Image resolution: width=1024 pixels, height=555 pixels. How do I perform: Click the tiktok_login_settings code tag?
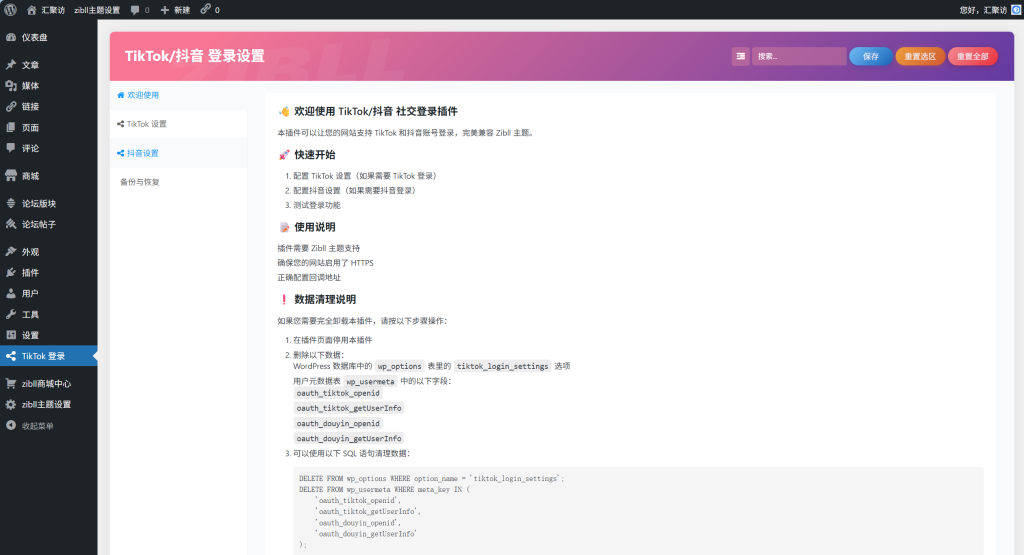pos(502,366)
